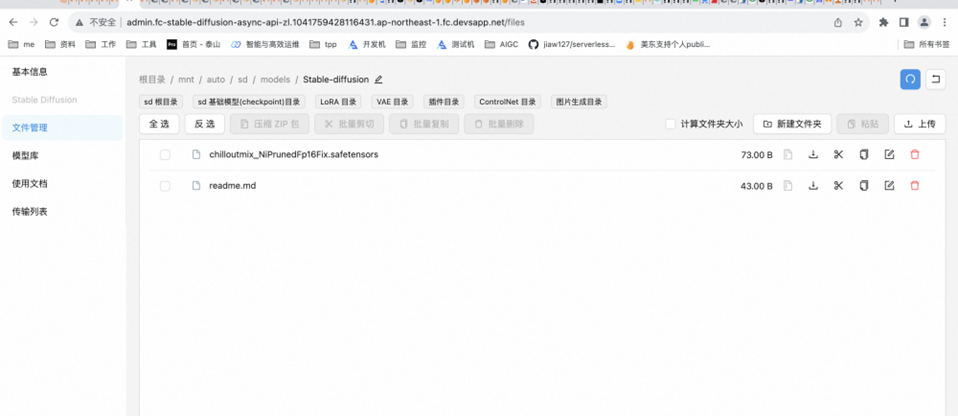Viewport: 958px width, 416px height.
Task: Click auto breadcrumb link
Action: click(x=216, y=79)
